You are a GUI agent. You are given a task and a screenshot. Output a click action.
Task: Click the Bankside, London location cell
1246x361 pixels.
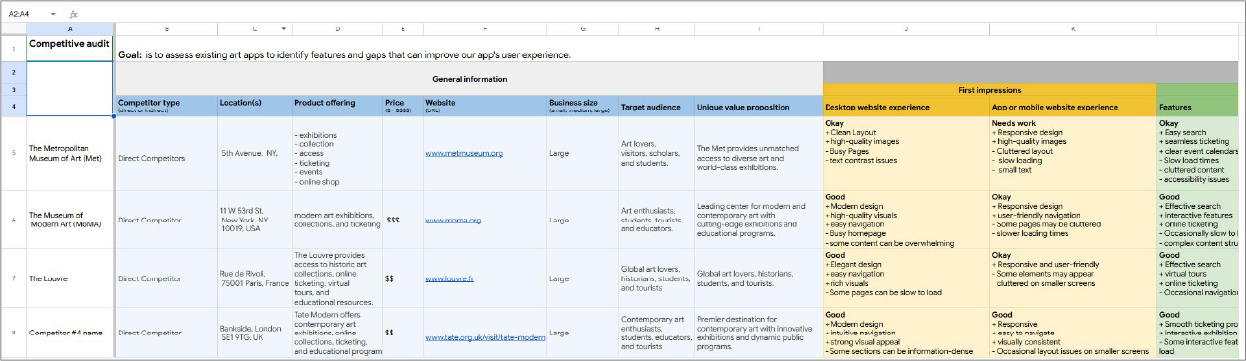254,333
